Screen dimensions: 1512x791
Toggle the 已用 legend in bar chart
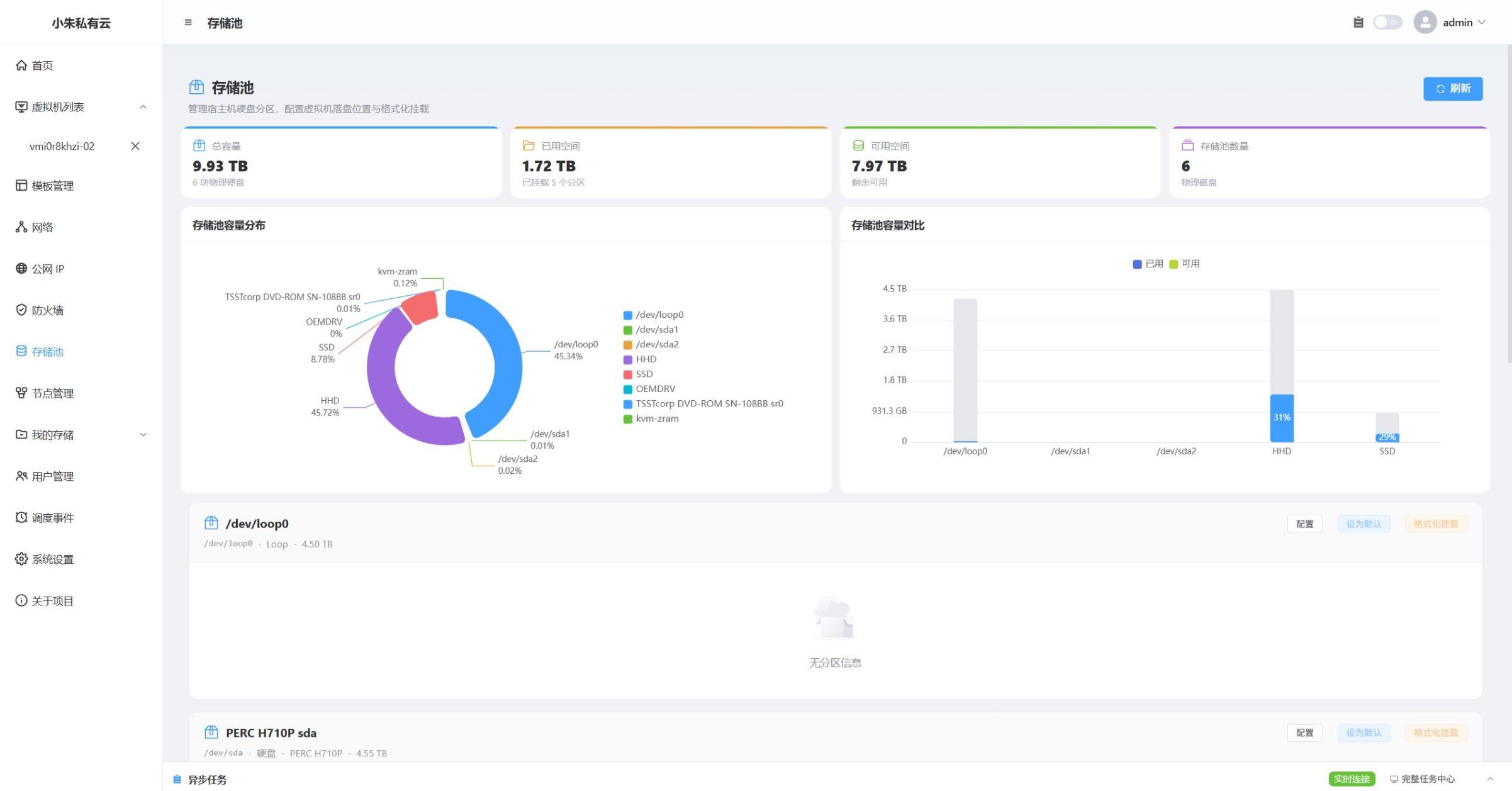(x=1148, y=264)
